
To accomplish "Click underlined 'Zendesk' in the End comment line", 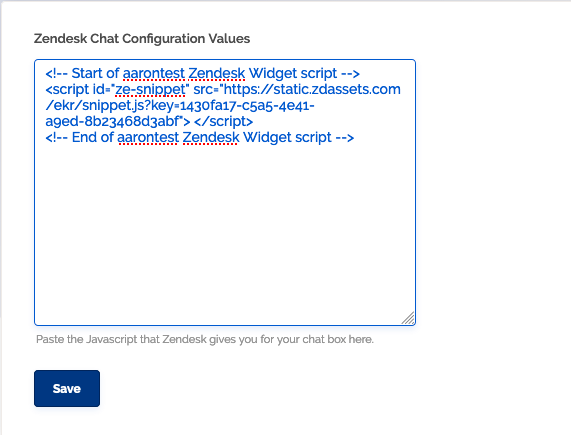I will coord(211,137).
